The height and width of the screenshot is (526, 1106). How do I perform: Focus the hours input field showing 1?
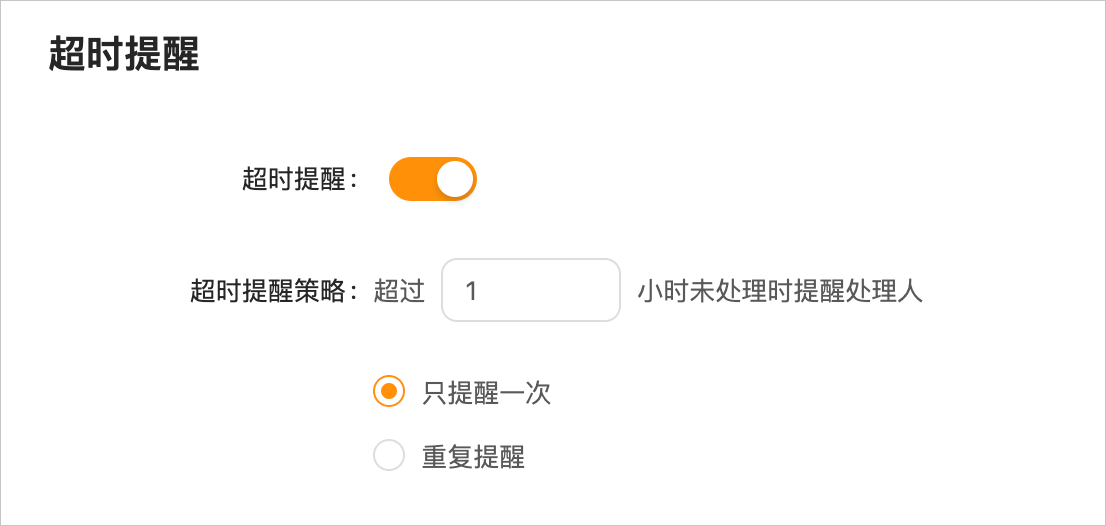pos(530,290)
